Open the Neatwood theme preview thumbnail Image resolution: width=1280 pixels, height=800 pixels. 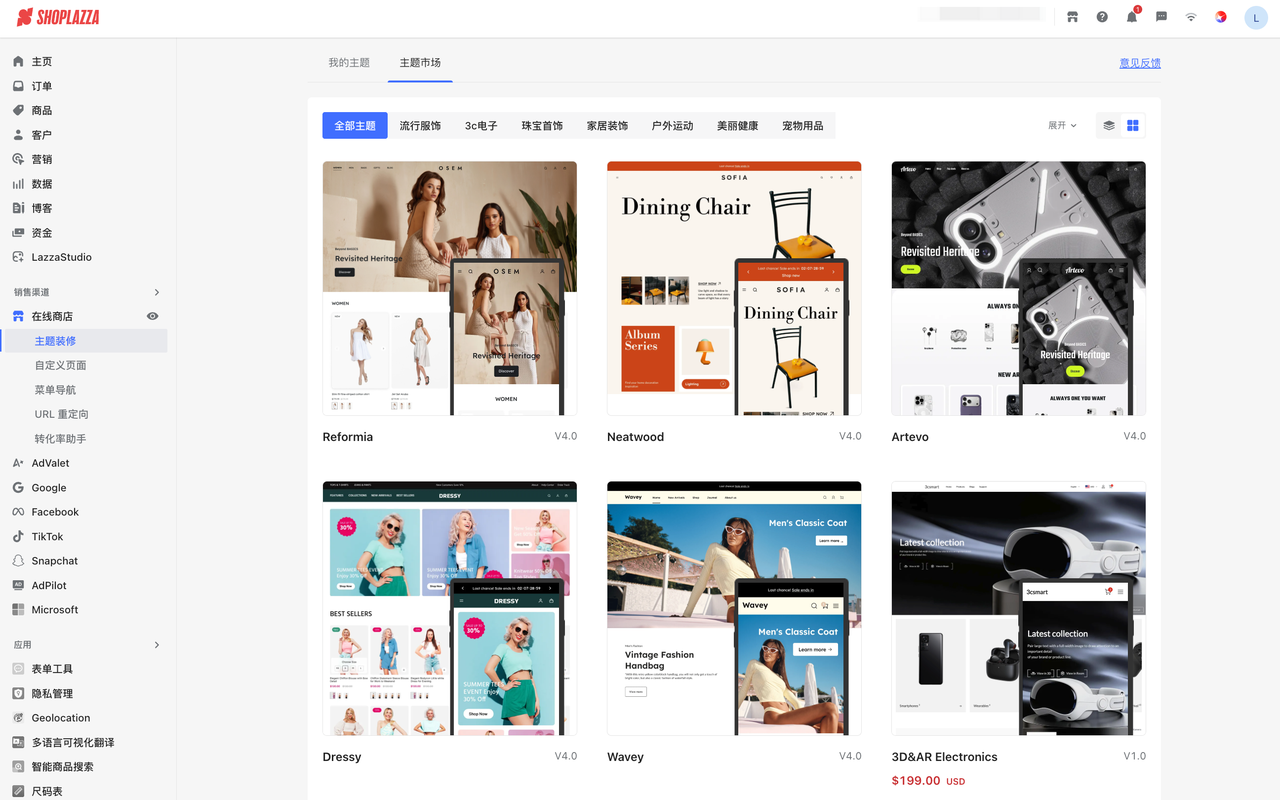(x=734, y=288)
